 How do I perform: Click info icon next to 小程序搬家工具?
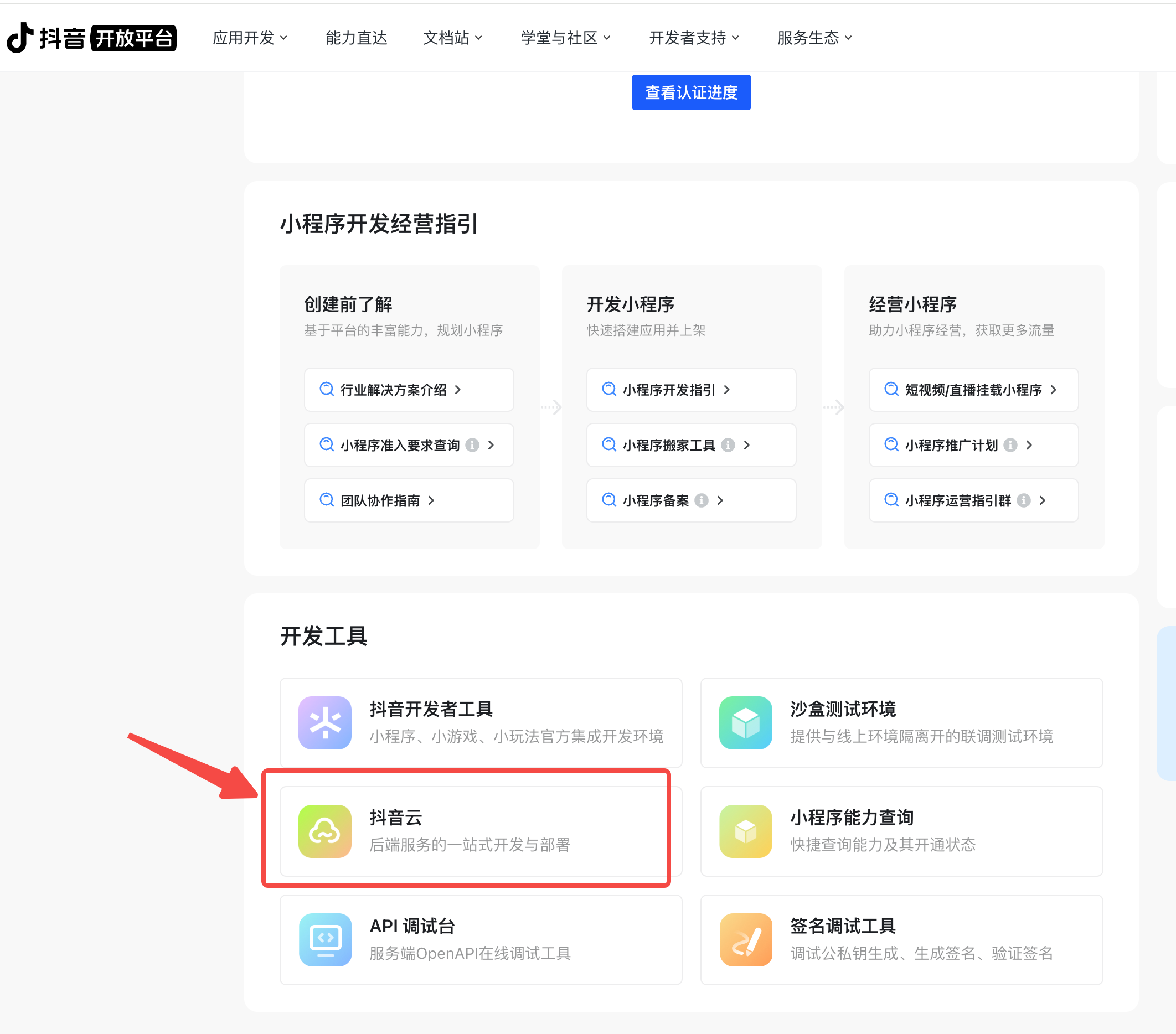tap(728, 445)
